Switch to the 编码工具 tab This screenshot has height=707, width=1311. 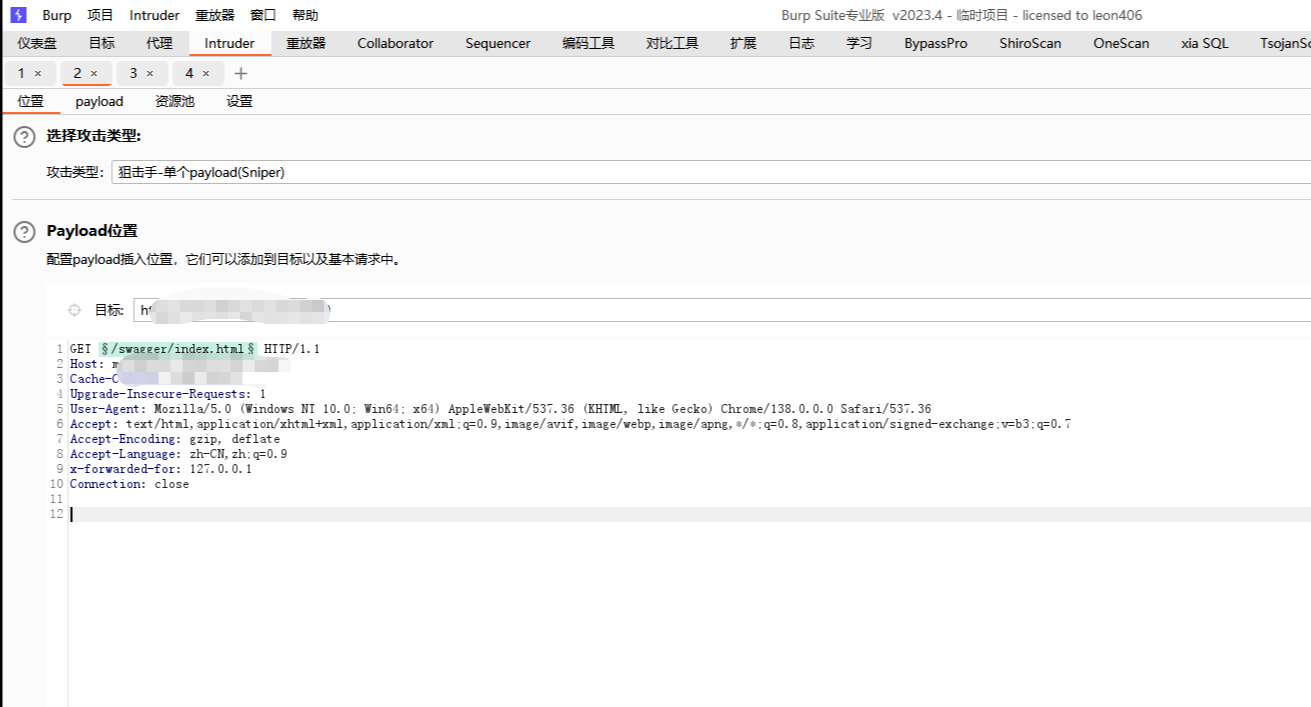[588, 43]
